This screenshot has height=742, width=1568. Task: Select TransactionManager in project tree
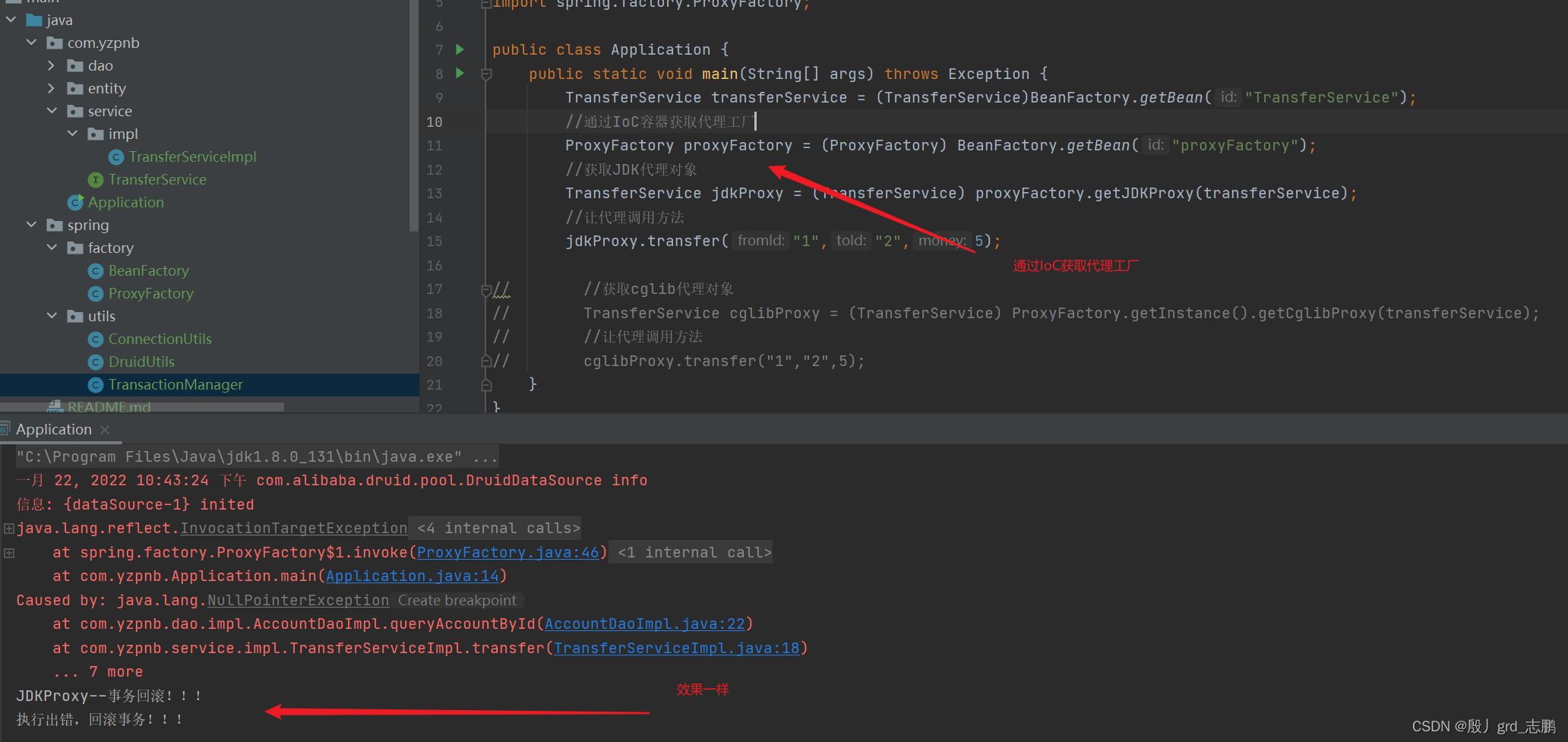tap(175, 384)
